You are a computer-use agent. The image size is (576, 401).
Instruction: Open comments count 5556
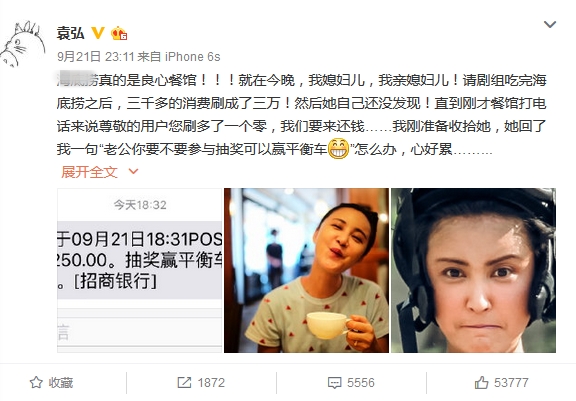point(361,383)
